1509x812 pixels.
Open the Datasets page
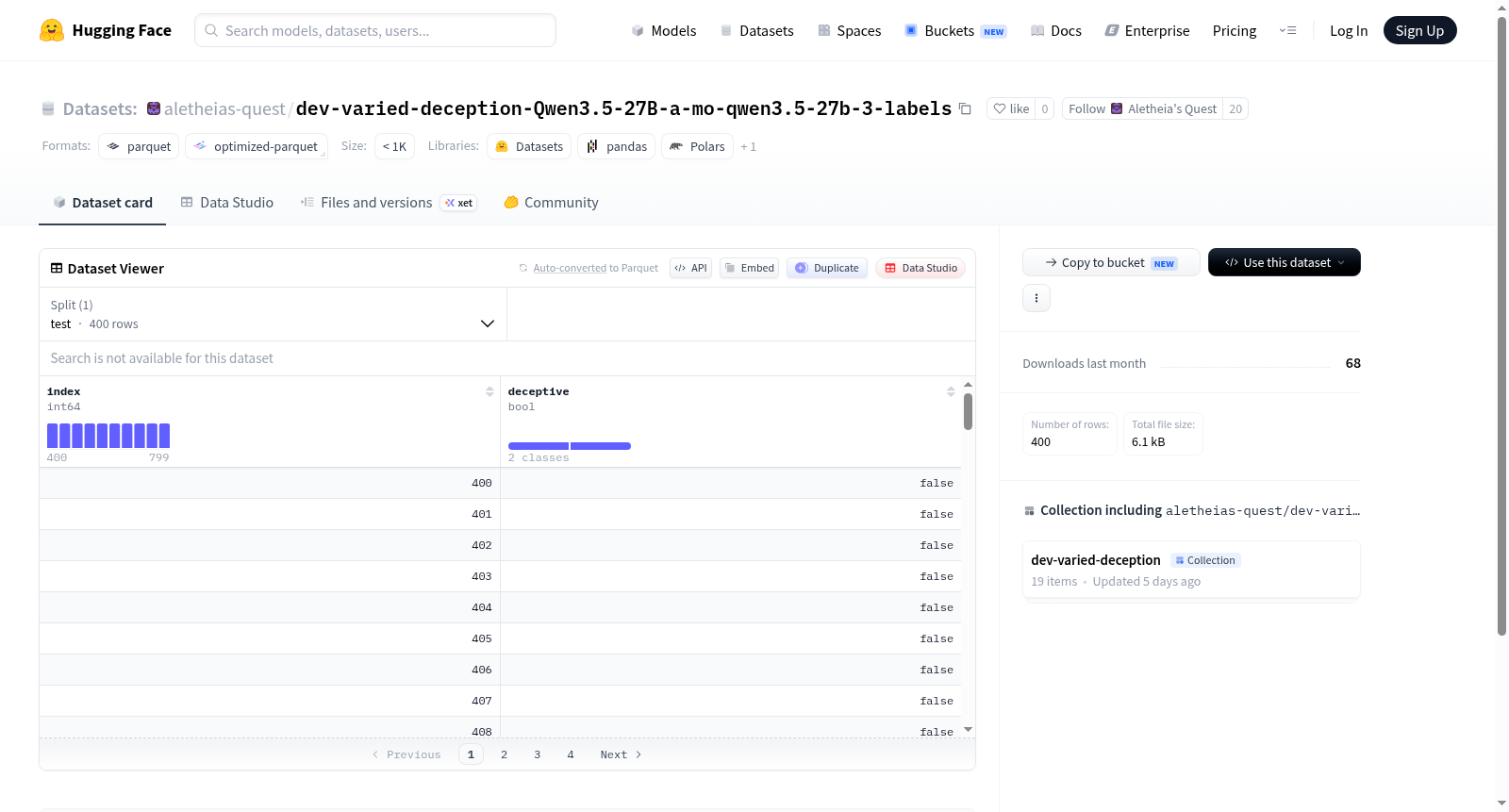click(757, 30)
